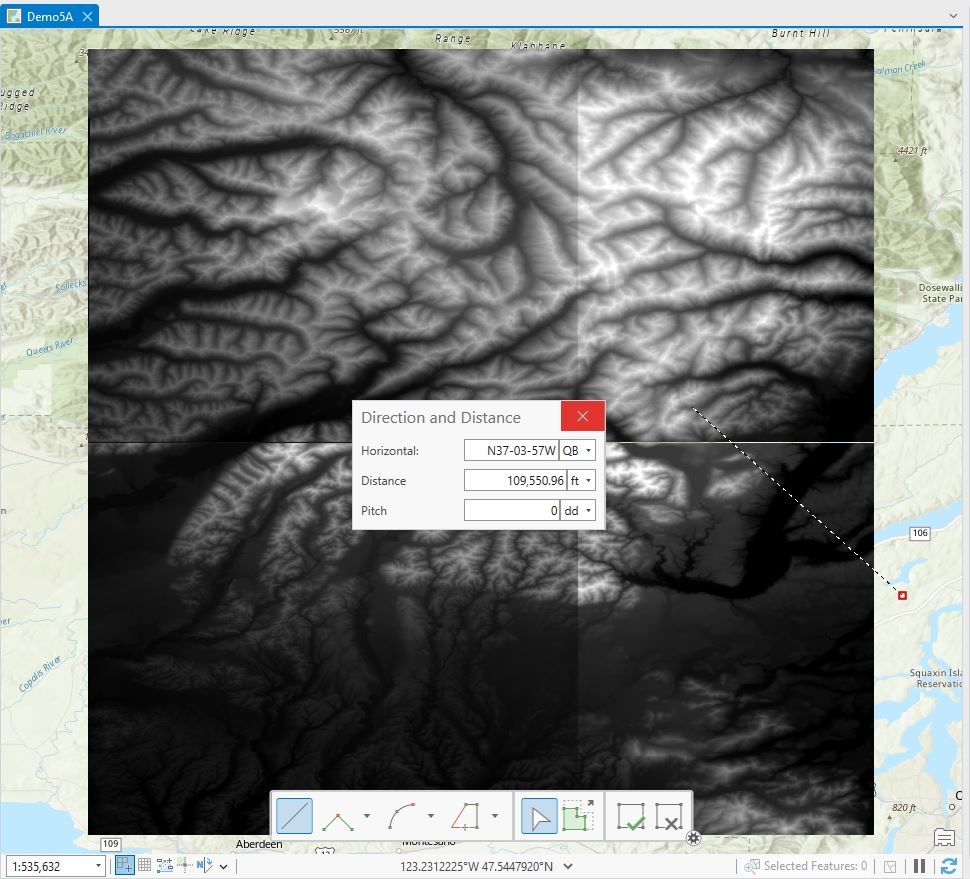Click the Pitch value input field

click(x=512, y=510)
